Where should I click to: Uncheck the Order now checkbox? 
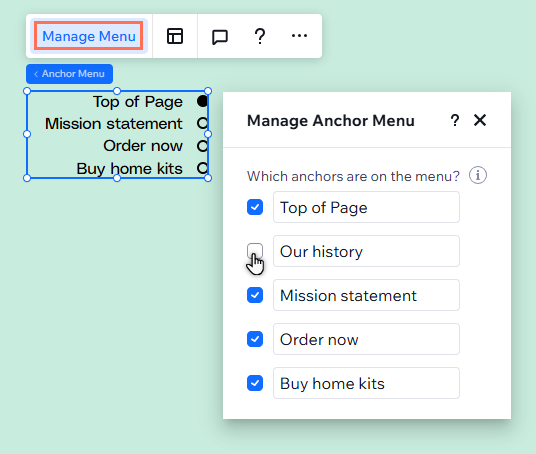255,339
